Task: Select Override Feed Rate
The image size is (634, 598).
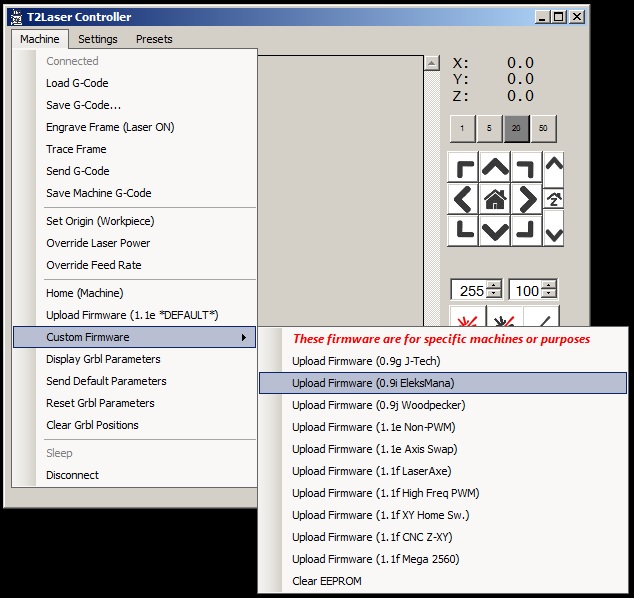Action: click(134, 265)
